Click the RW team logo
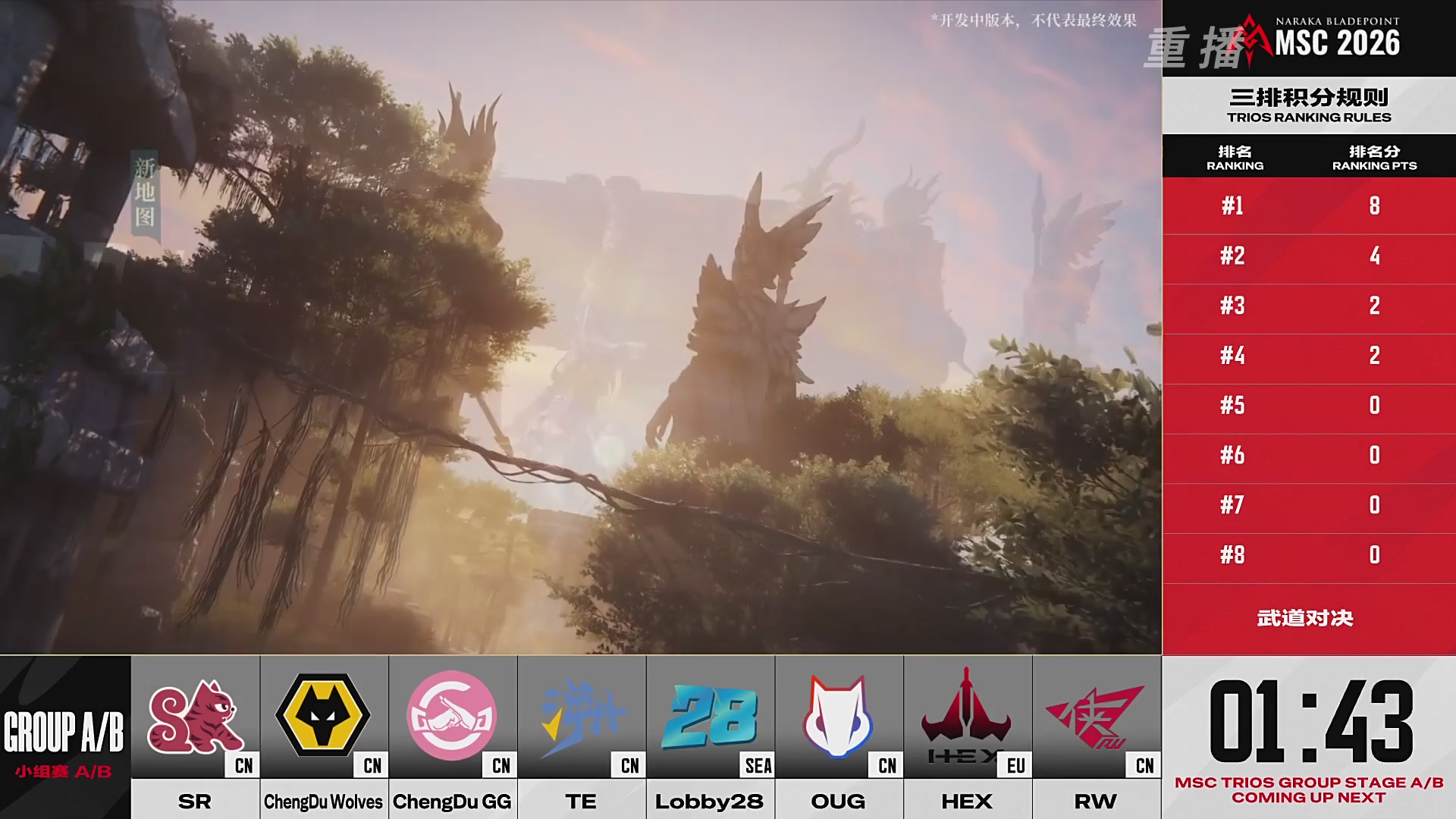 click(x=1095, y=717)
